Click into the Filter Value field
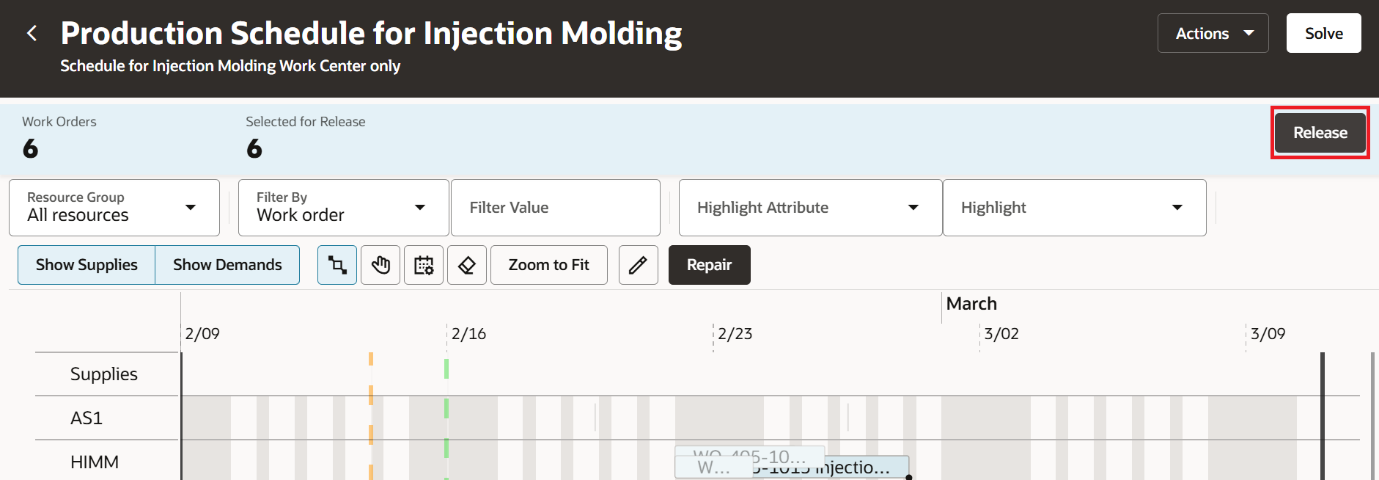The image size is (1379, 480). tap(556, 208)
